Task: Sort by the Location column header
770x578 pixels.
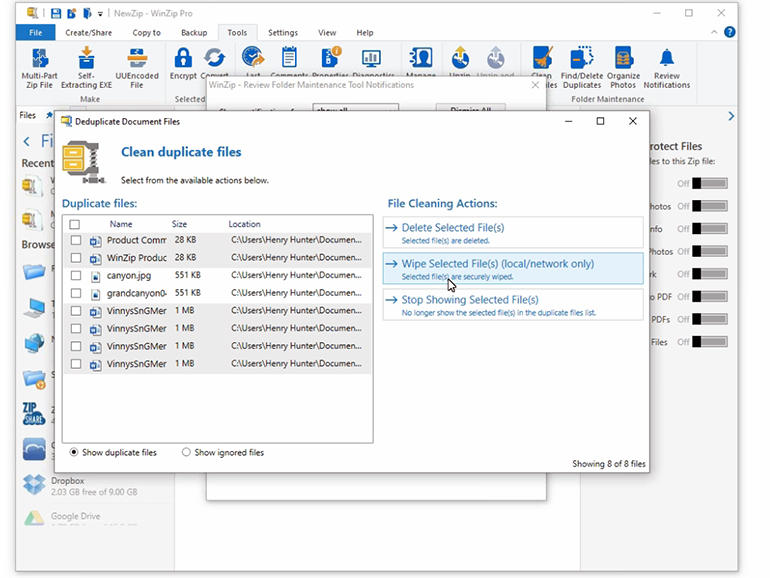Action: (244, 224)
